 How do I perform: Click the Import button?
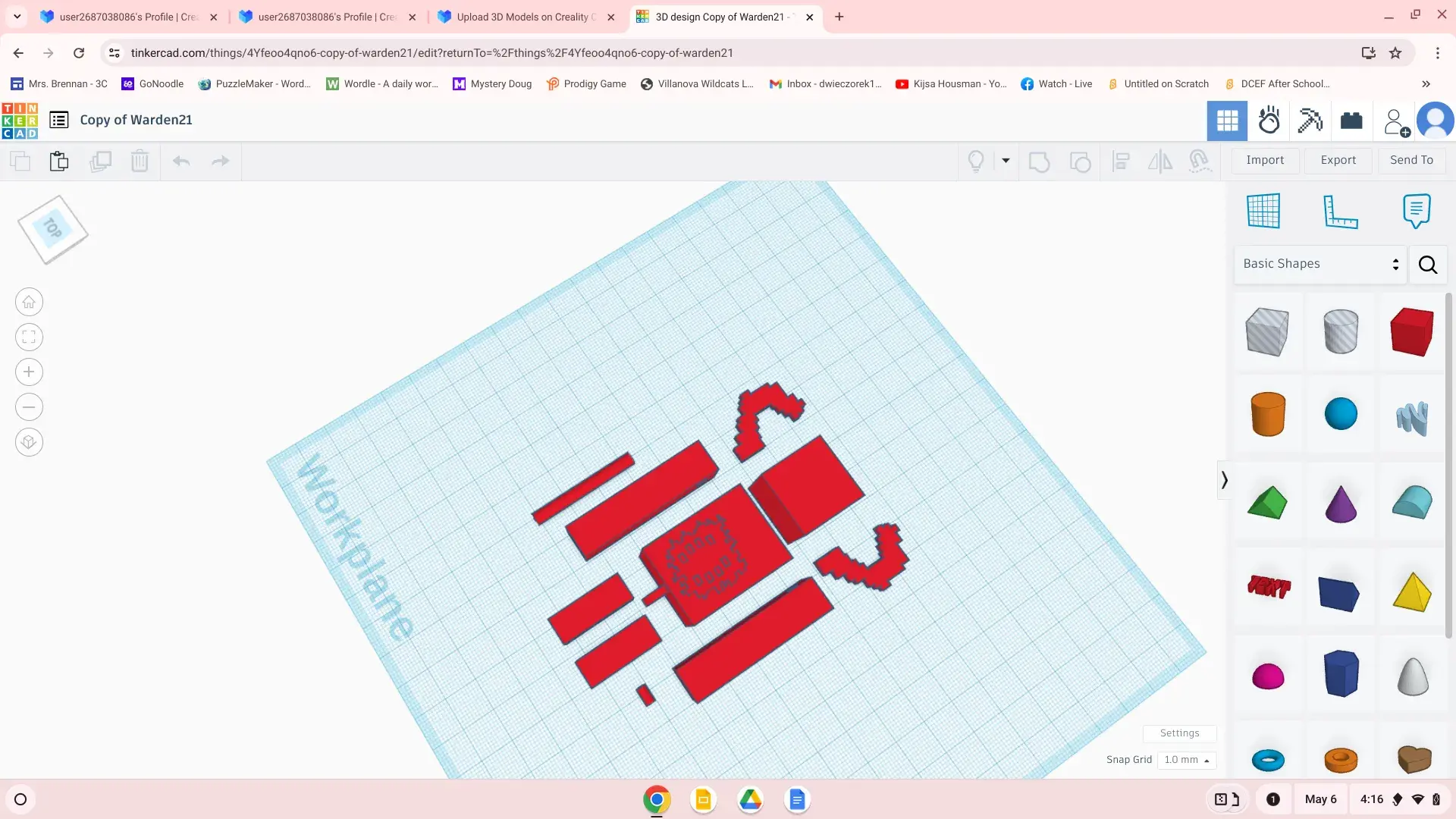coord(1265,160)
